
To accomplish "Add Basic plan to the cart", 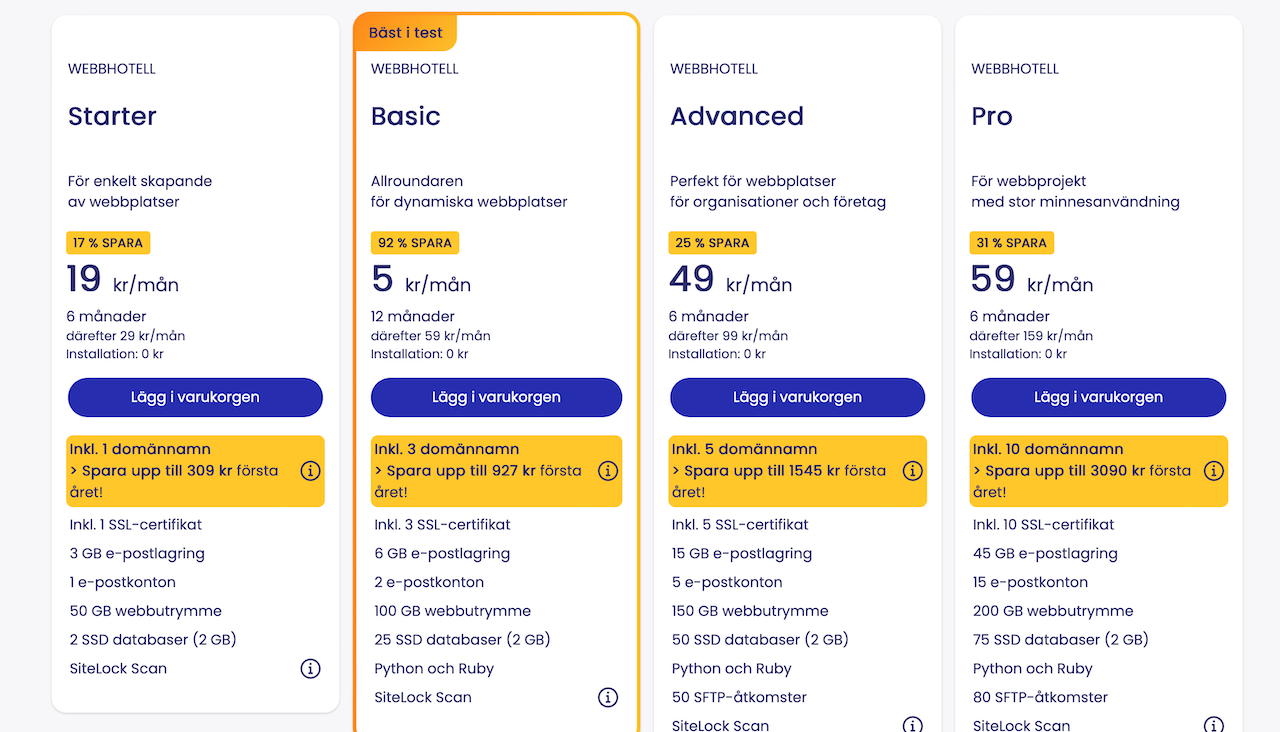I will pos(496,397).
